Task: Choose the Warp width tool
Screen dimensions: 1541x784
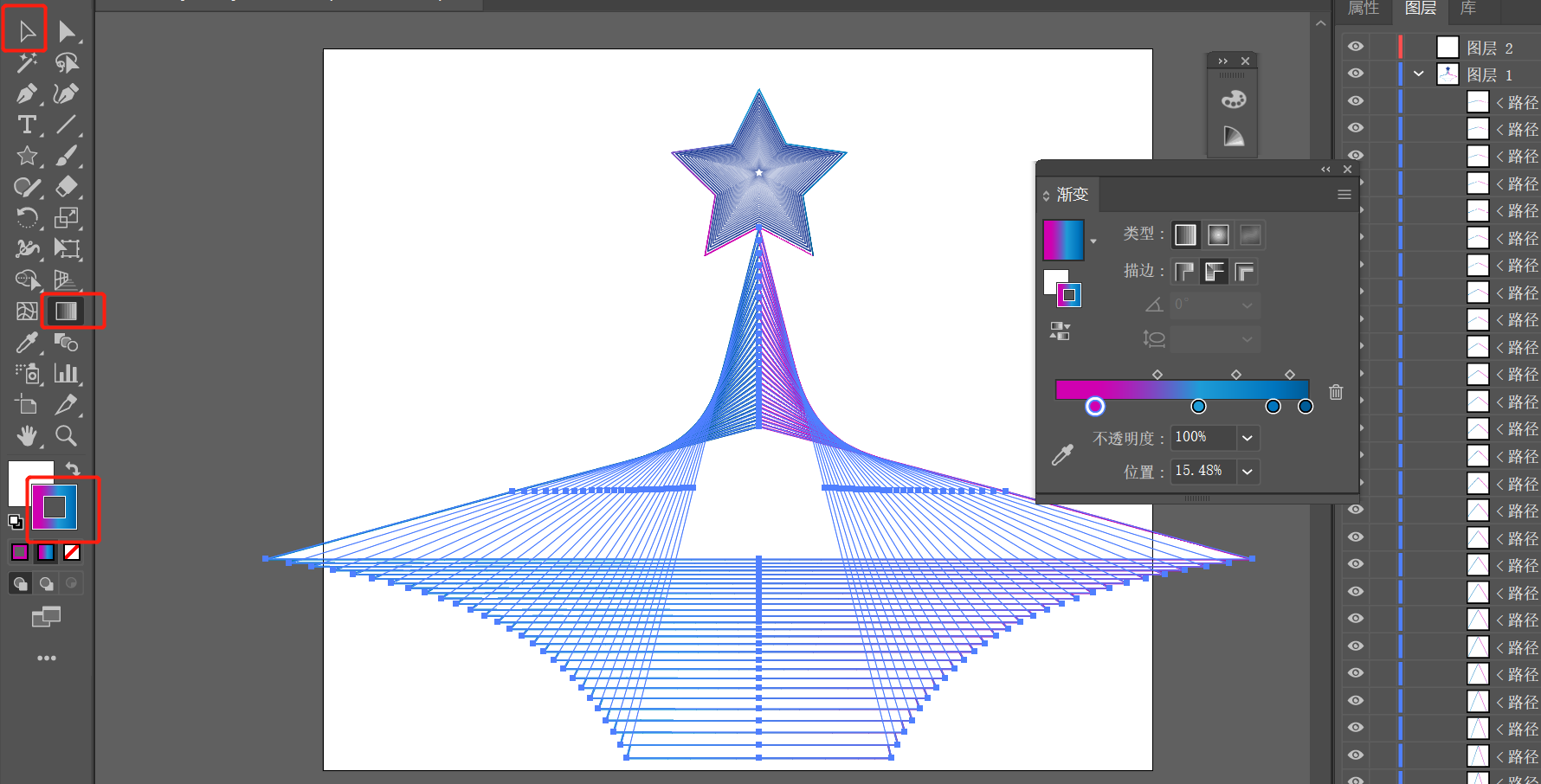Action: click(27, 249)
